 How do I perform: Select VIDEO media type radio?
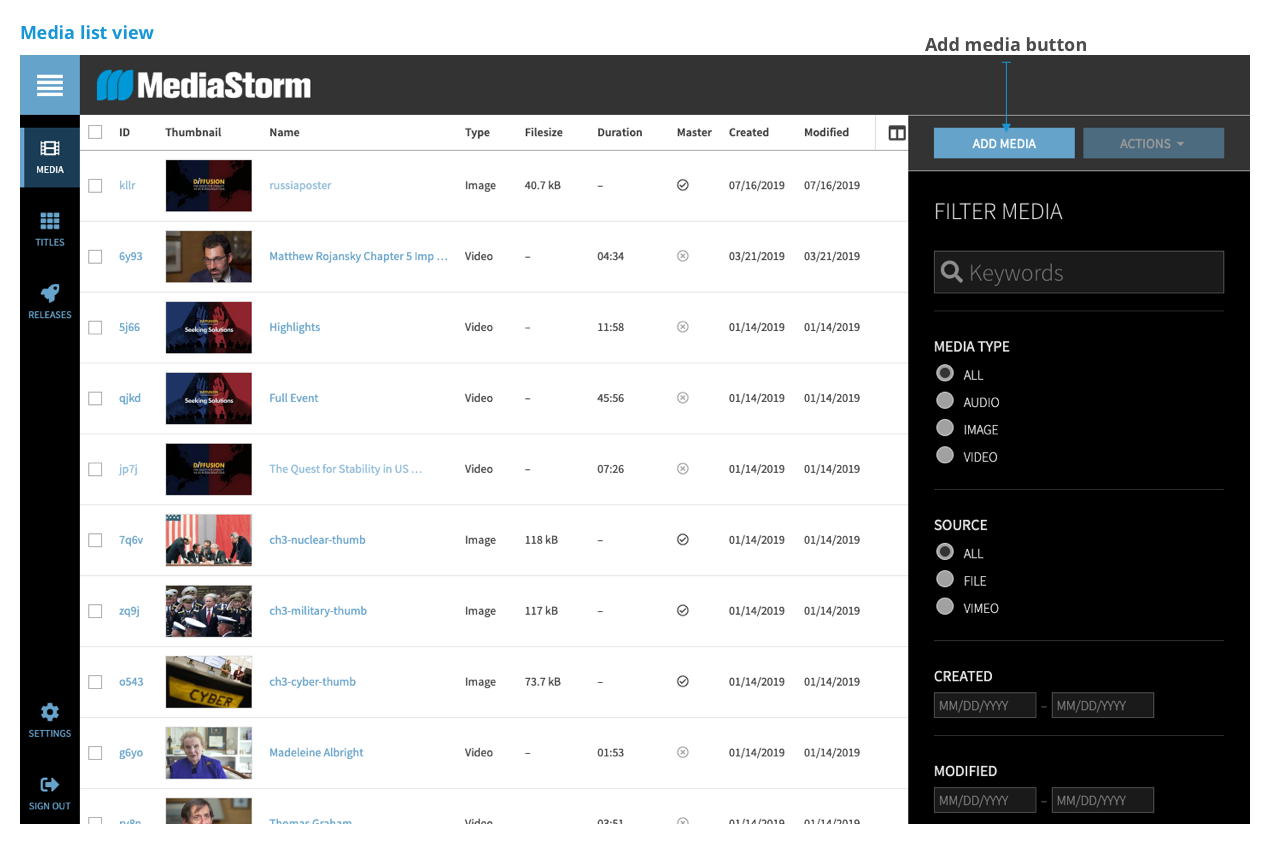[945, 455]
